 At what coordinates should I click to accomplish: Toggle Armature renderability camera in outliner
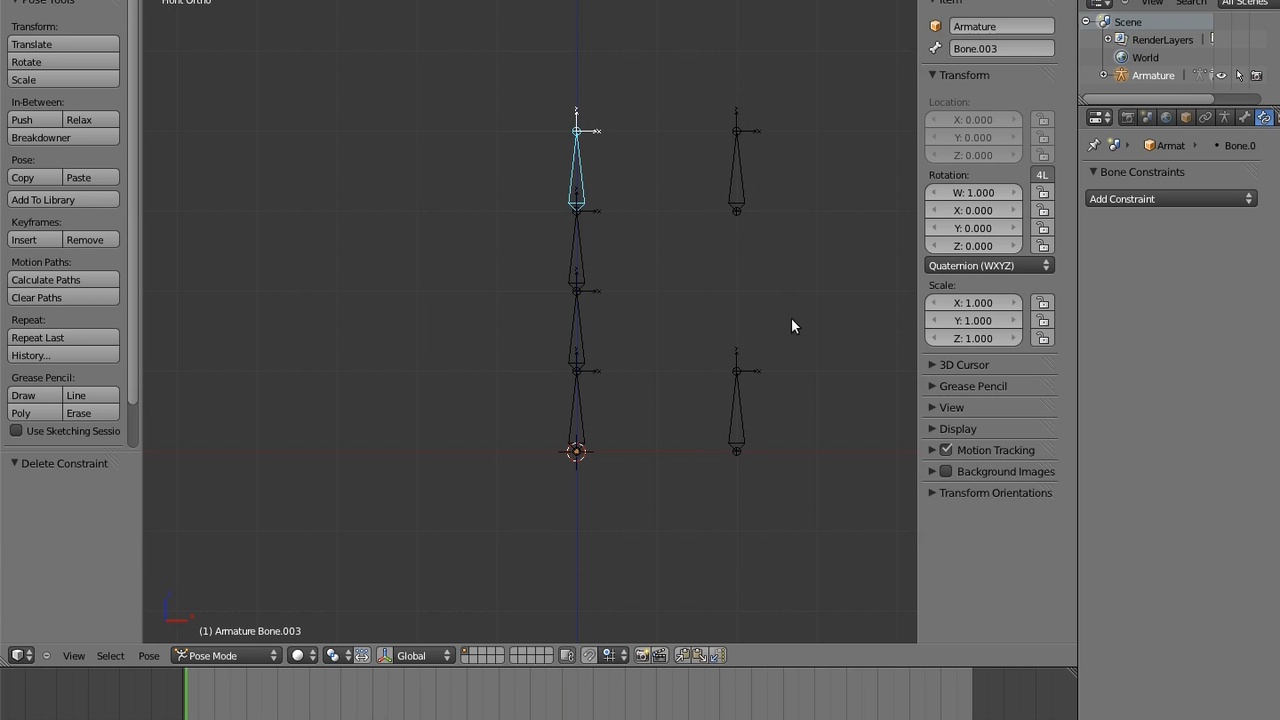(1257, 75)
